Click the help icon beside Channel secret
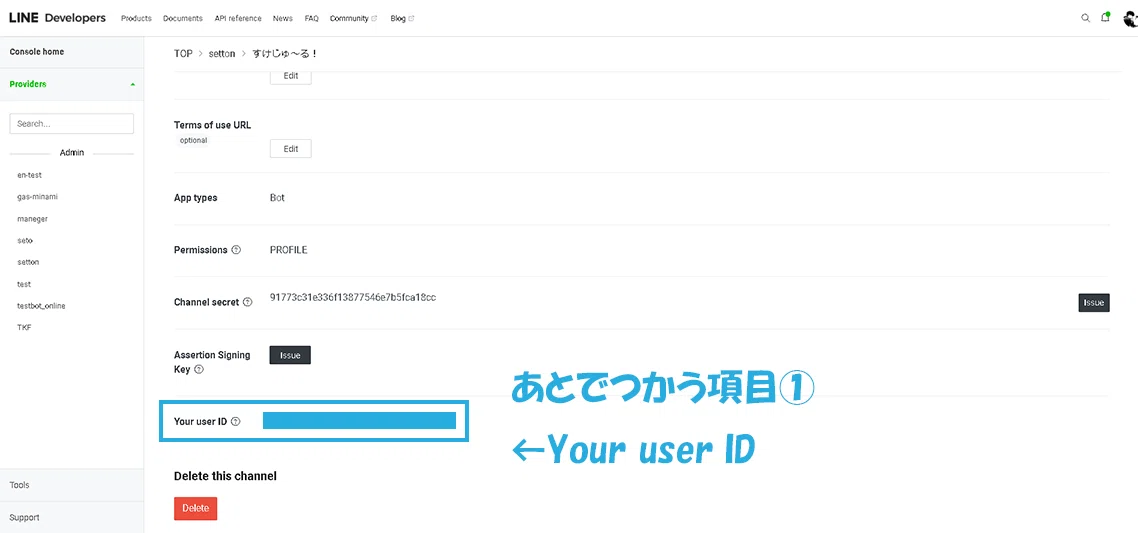Screen dimensions: 1138x533 [x=247, y=302]
